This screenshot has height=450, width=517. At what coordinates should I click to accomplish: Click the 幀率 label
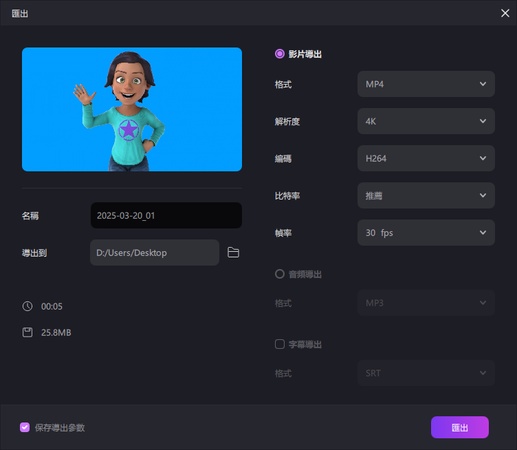pos(283,233)
